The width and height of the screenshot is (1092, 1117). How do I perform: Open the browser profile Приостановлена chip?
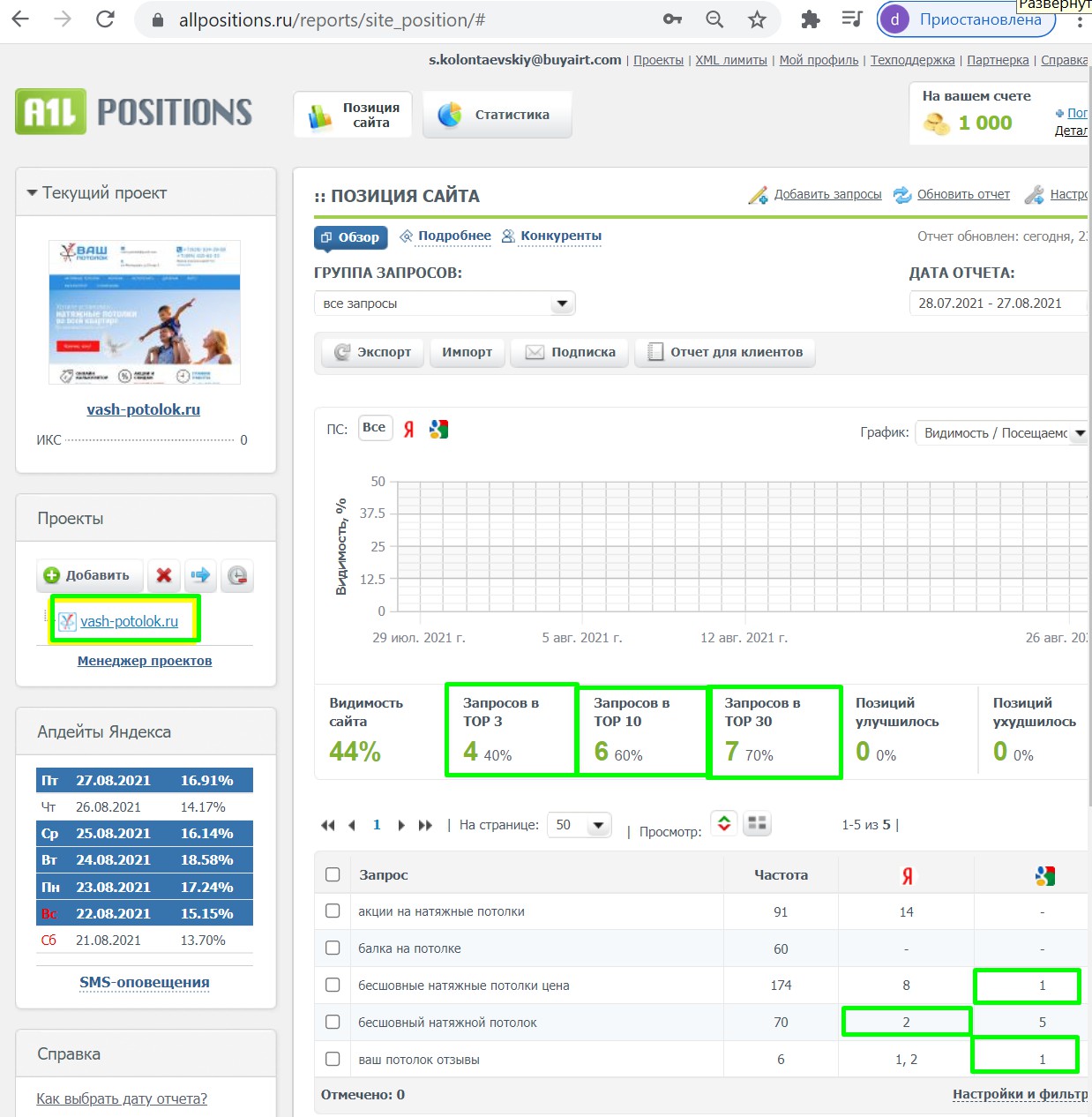click(x=967, y=19)
